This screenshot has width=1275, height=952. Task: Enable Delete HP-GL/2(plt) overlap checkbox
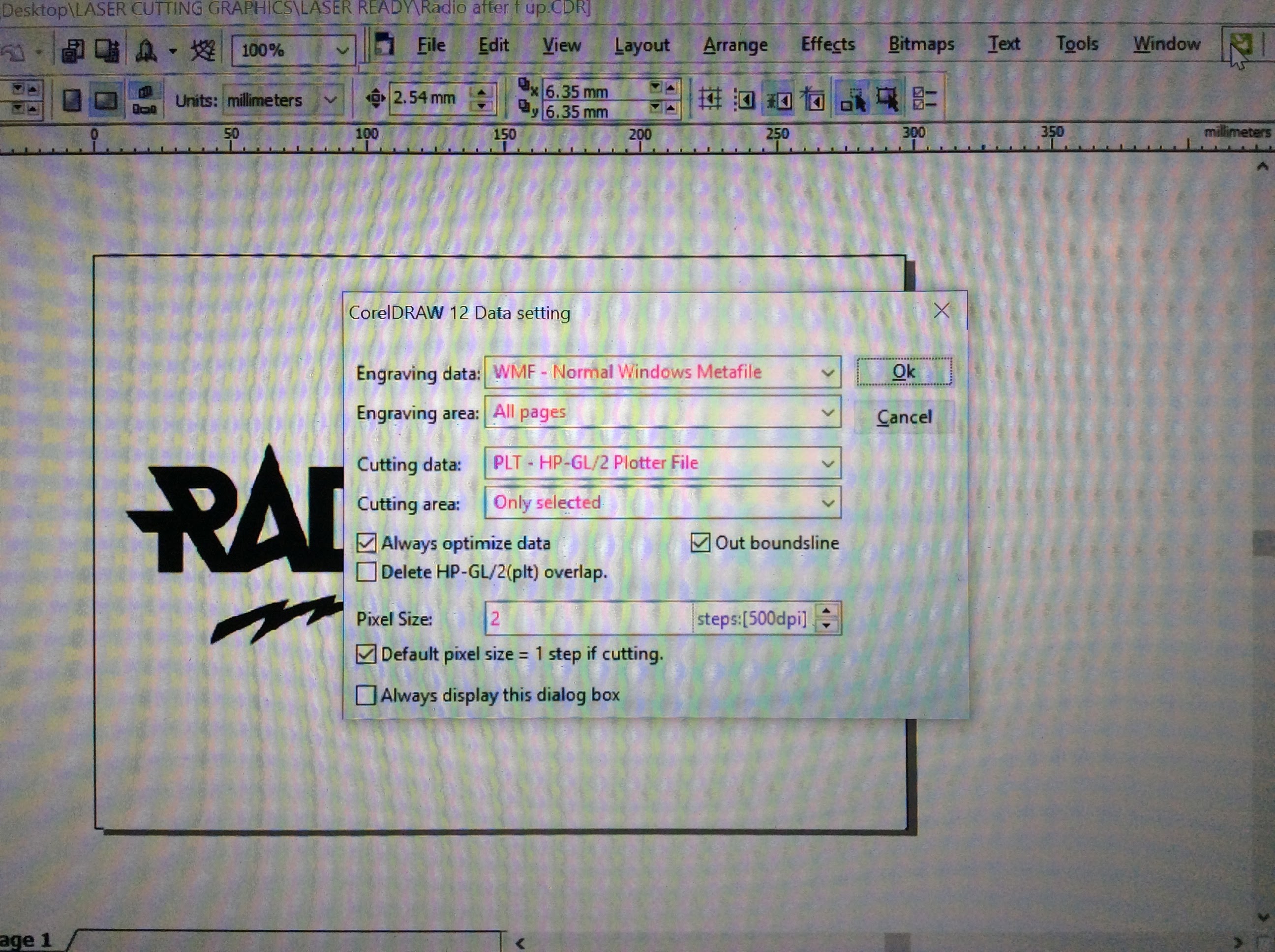tap(366, 572)
